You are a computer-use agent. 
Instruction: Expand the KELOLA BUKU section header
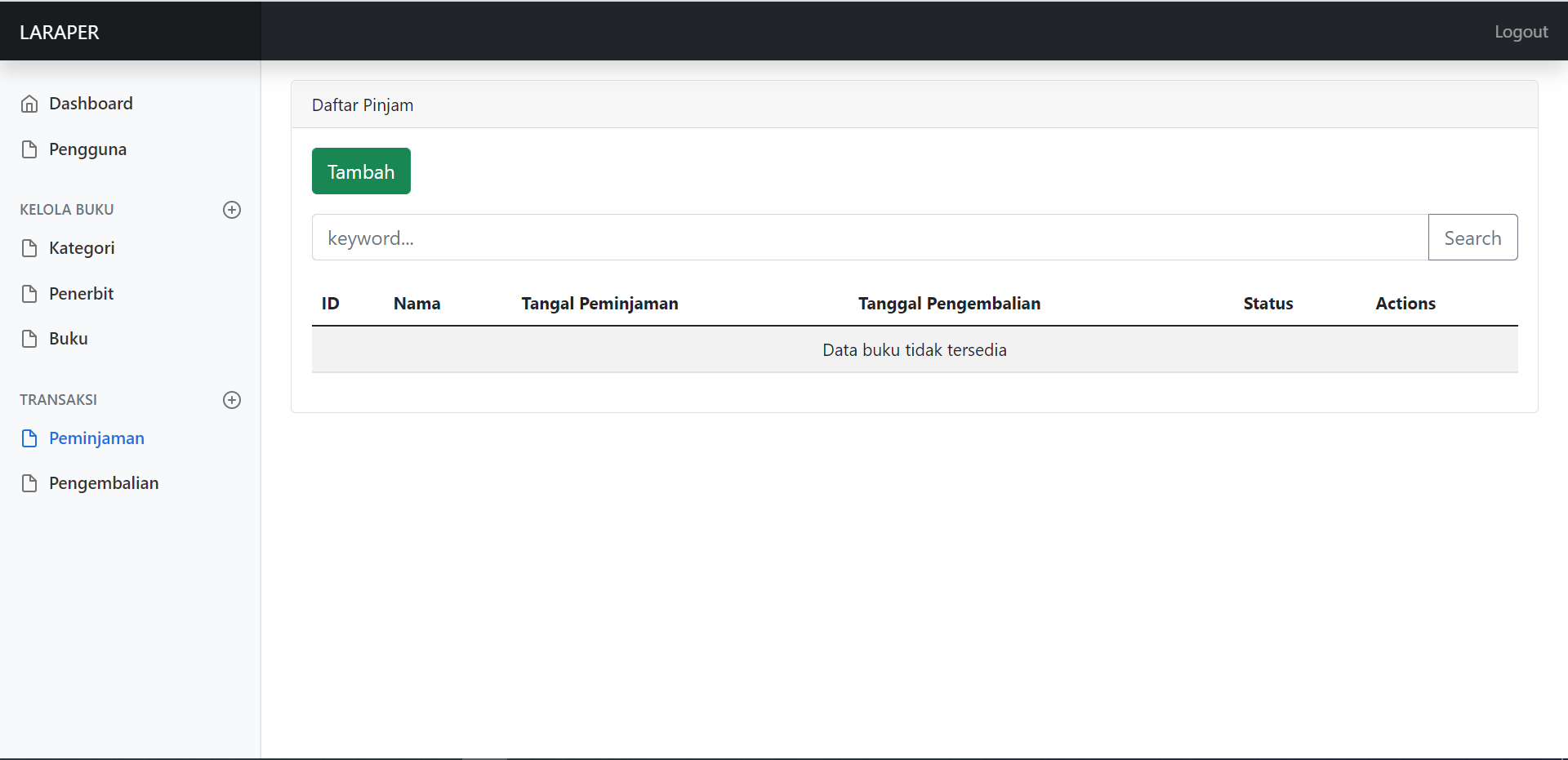tap(67, 210)
